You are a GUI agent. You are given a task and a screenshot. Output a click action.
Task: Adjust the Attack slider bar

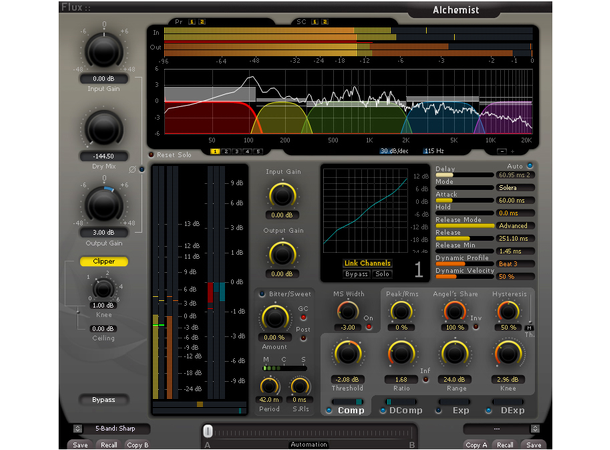point(465,200)
